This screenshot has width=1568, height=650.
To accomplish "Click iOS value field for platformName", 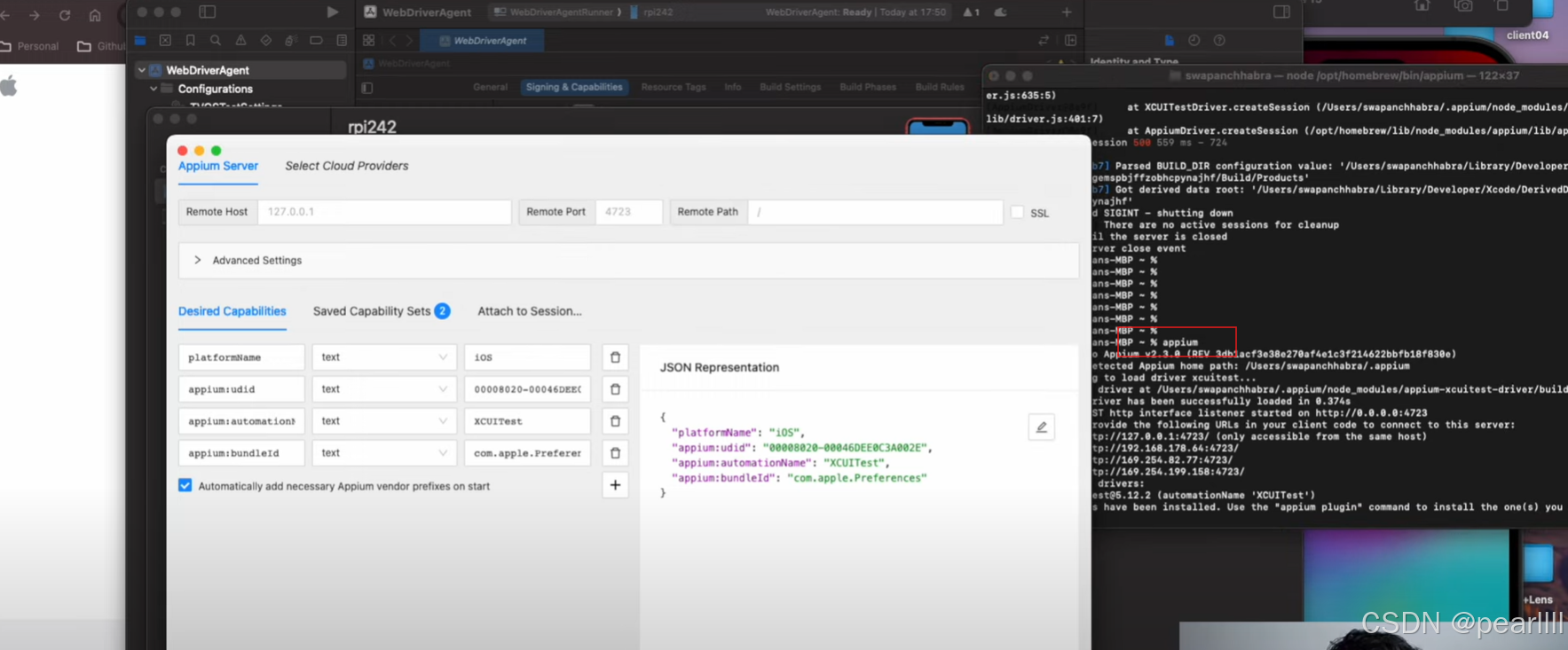I will pos(527,357).
